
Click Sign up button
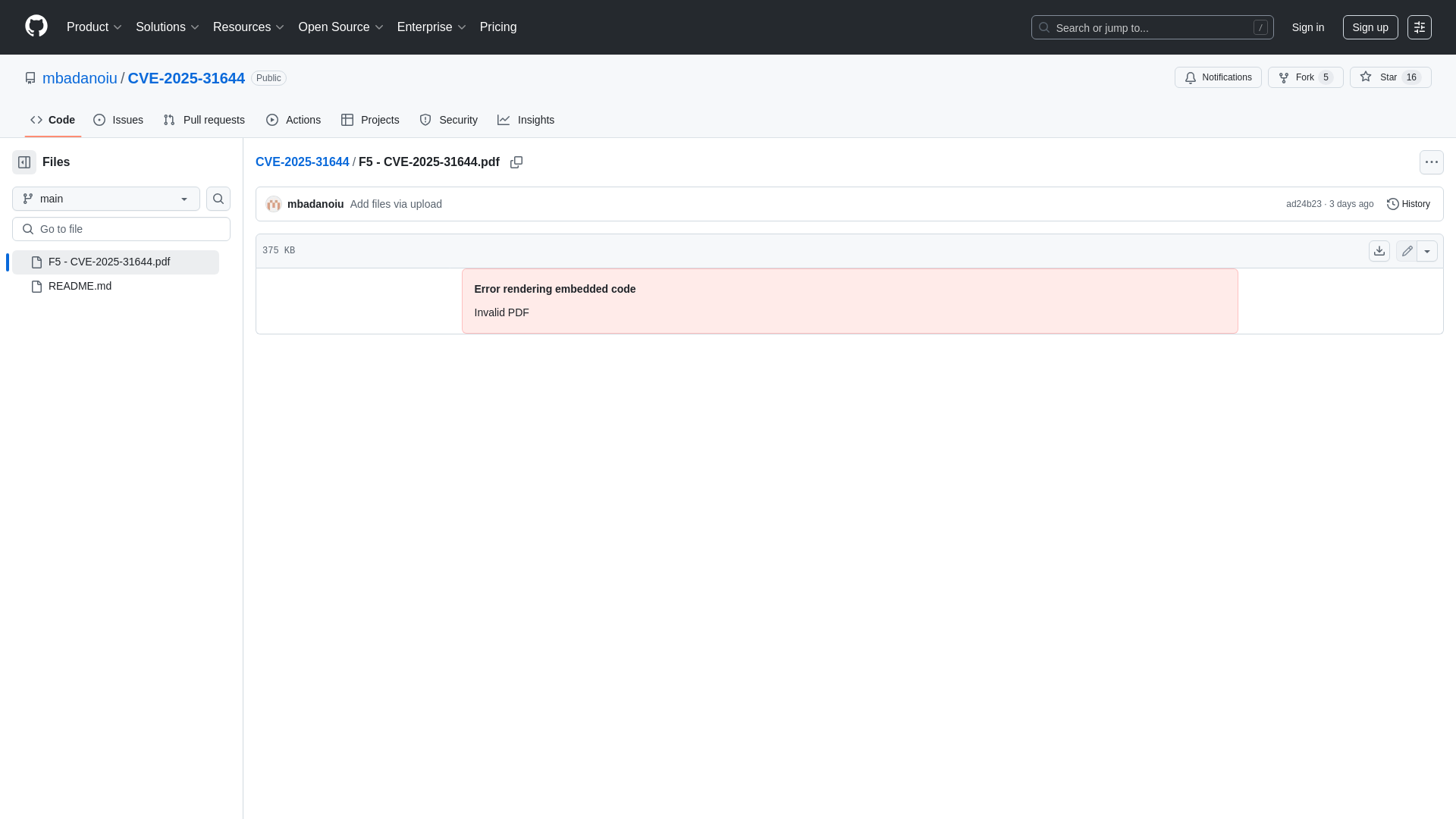pyautogui.click(x=1370, y=27)
